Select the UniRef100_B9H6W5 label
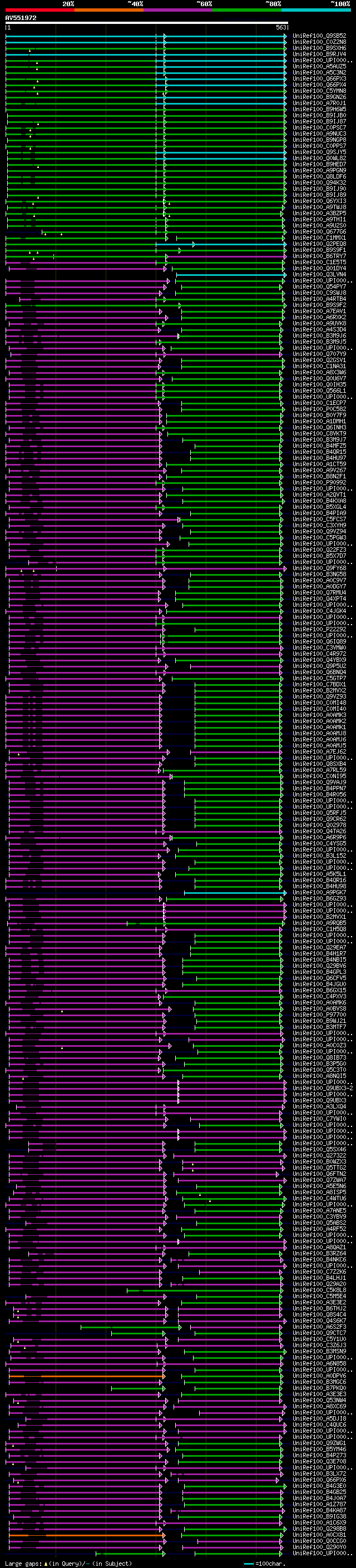356x1568 pixels. pos(319,109)
